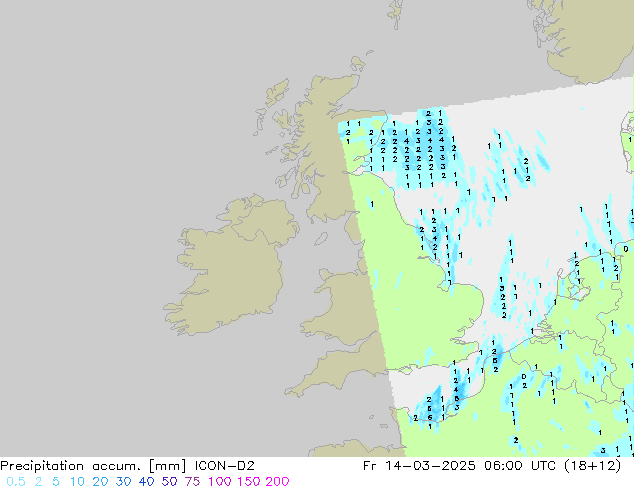Select the 200 mm legend value
Screen dimensions: 634x490
coord(277,482)
